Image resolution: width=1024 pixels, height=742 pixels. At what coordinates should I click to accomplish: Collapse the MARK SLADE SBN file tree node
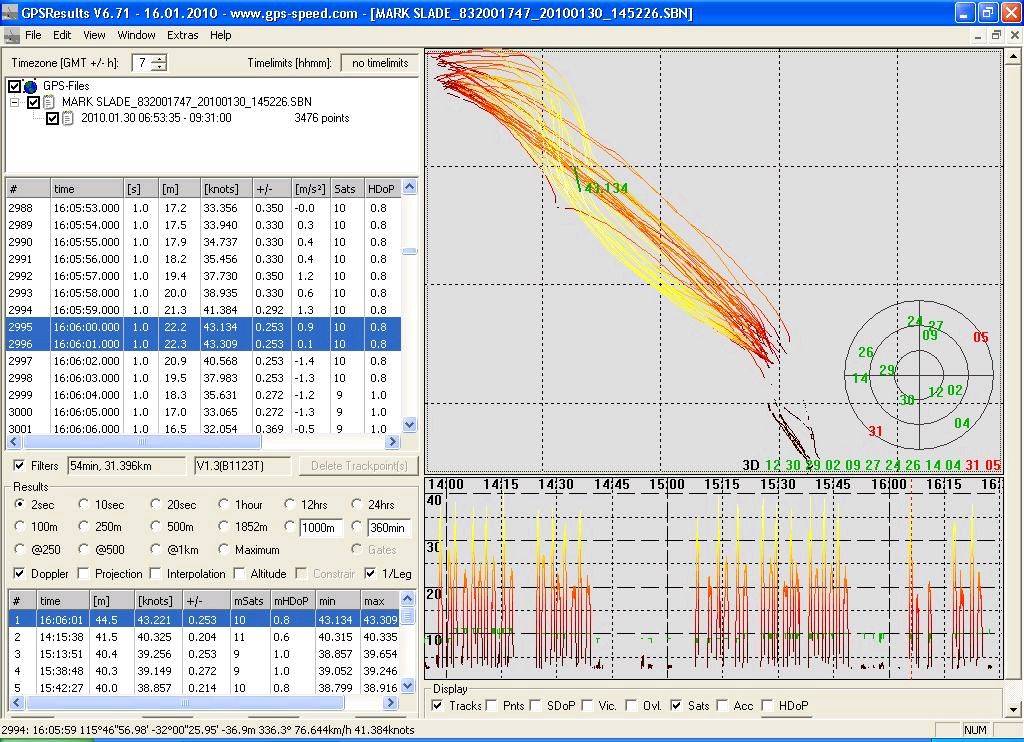pyautogui.click(x=16, y=102)
